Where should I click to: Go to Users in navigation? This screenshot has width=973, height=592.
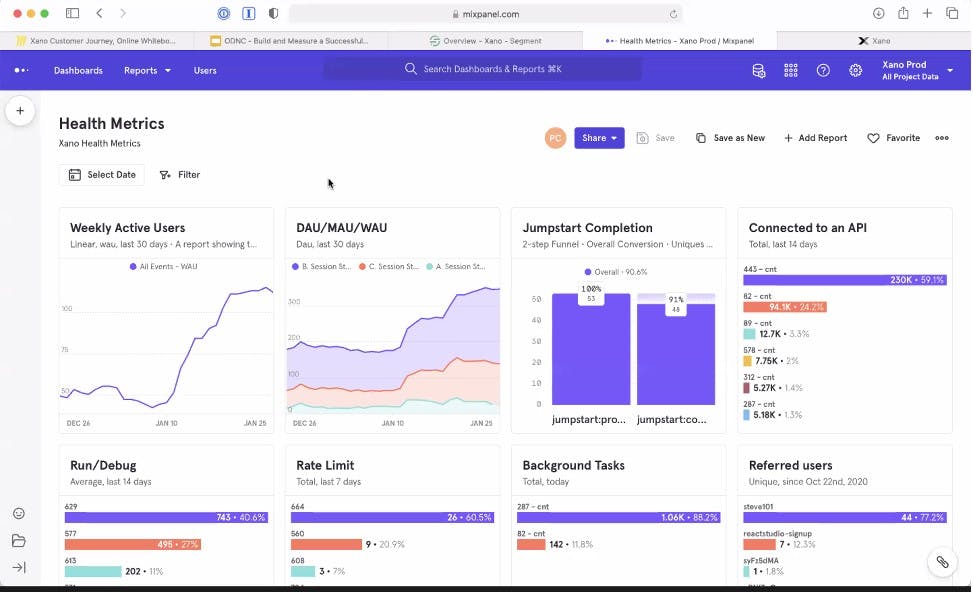tap(205, 70)
